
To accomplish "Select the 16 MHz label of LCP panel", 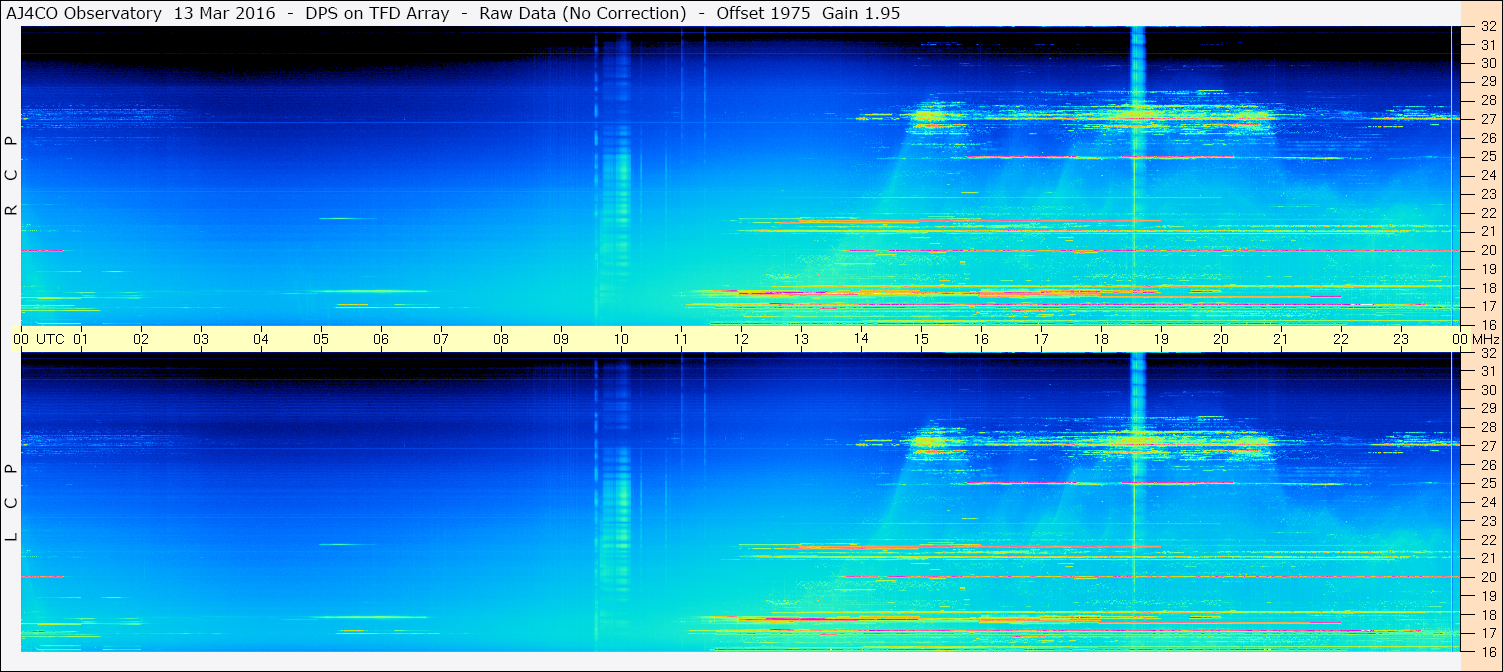I will [x=1488, y=651].
